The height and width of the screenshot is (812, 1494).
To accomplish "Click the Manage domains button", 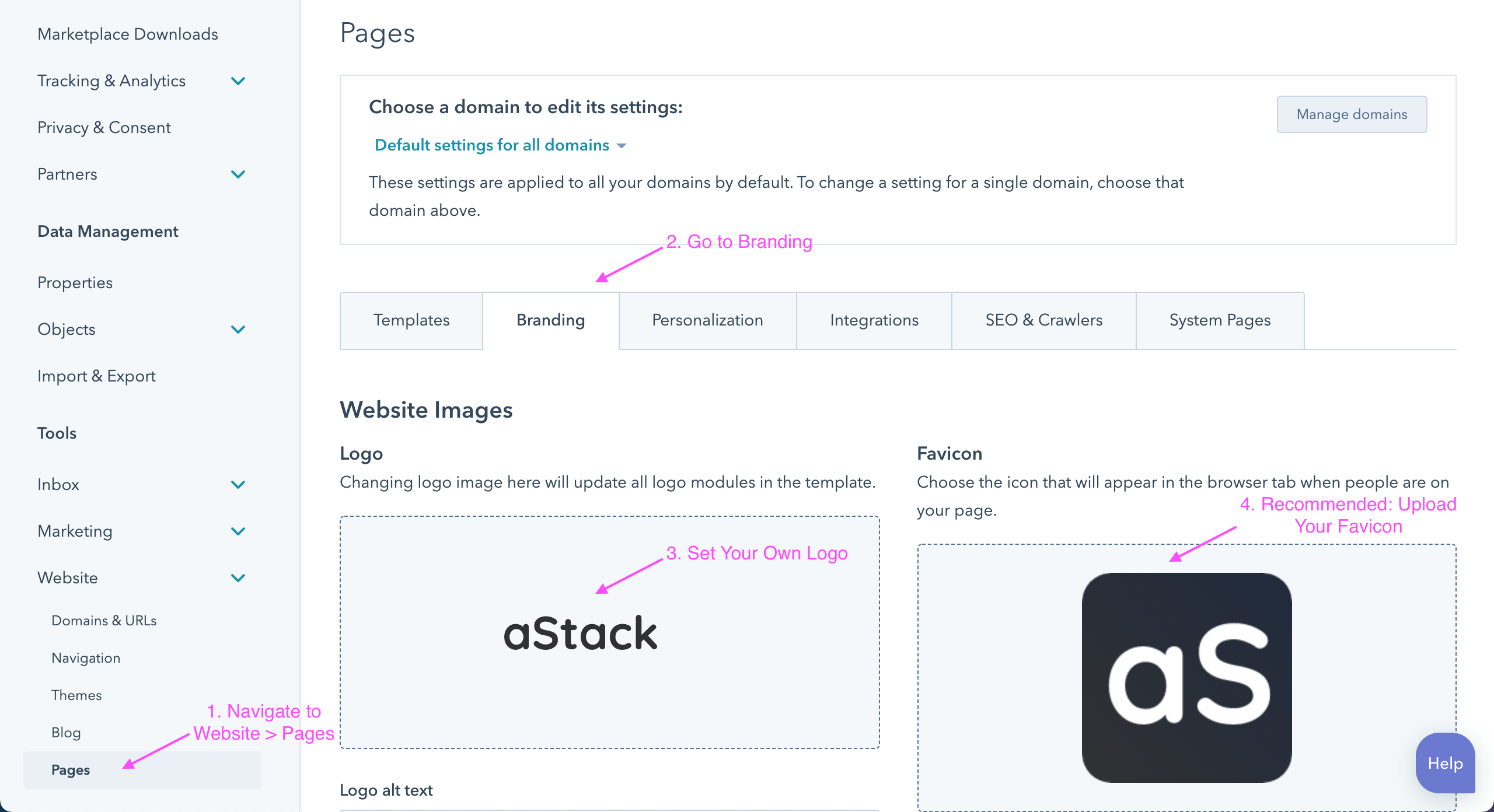I will 1352,114.
